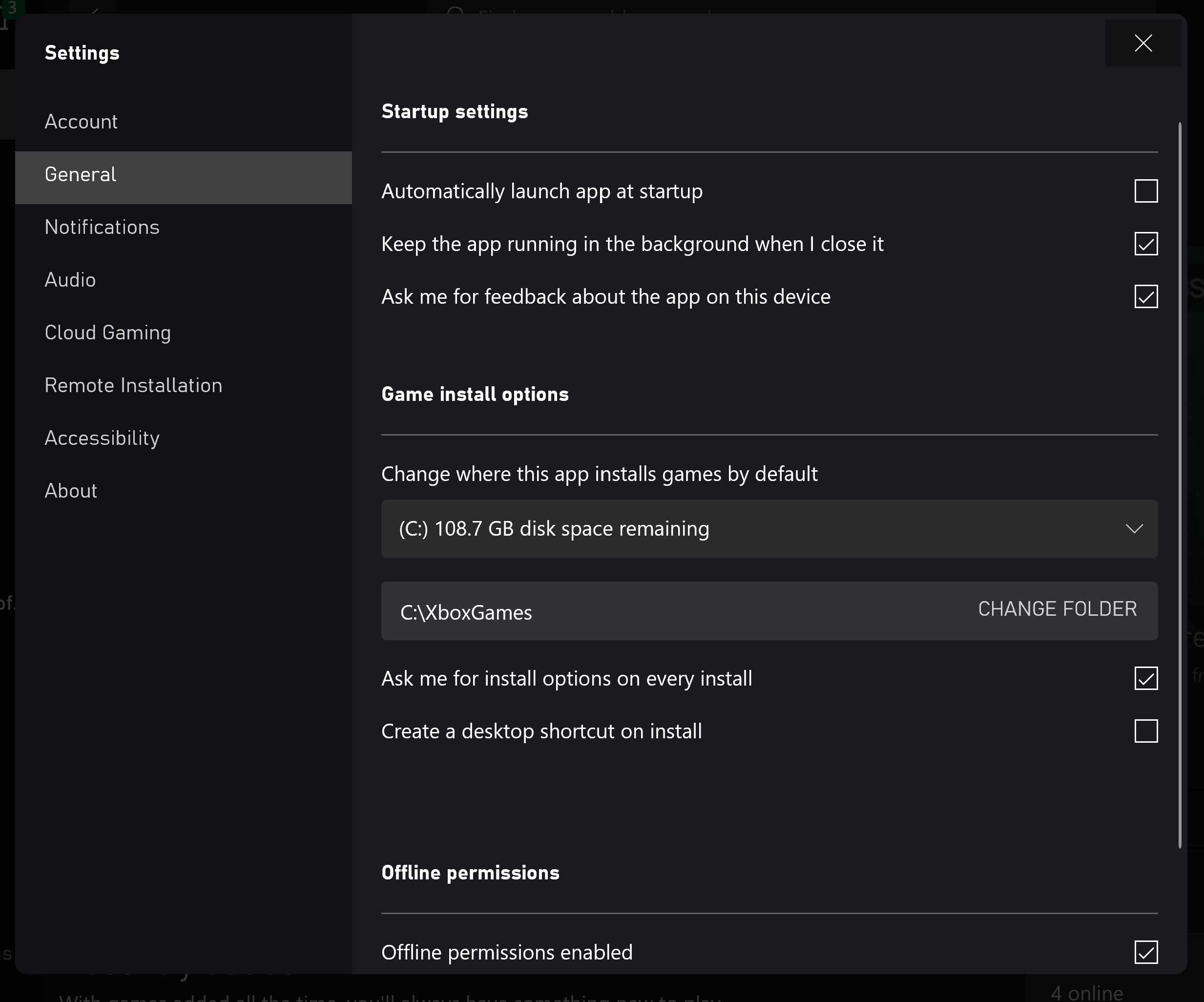Open the default install drive dropdown
1204x1002 pixels.
pos(769,529)
